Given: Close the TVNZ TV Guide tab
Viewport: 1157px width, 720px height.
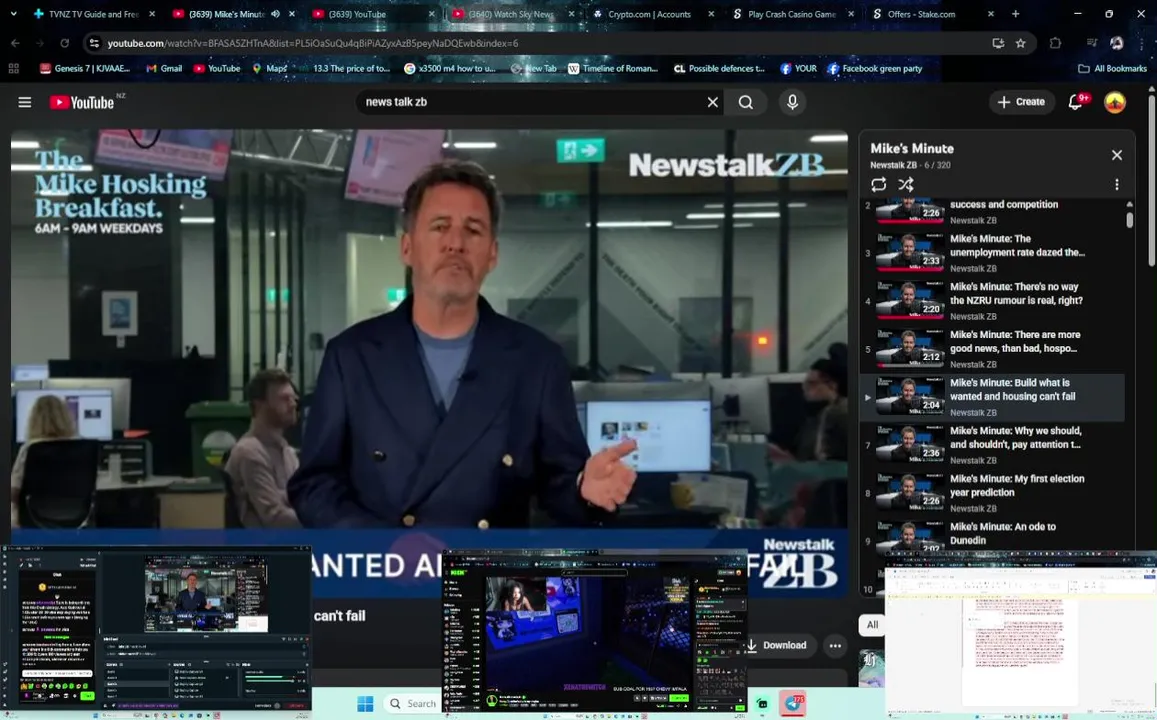Looking at the screenshot, I should coord(152,14).
